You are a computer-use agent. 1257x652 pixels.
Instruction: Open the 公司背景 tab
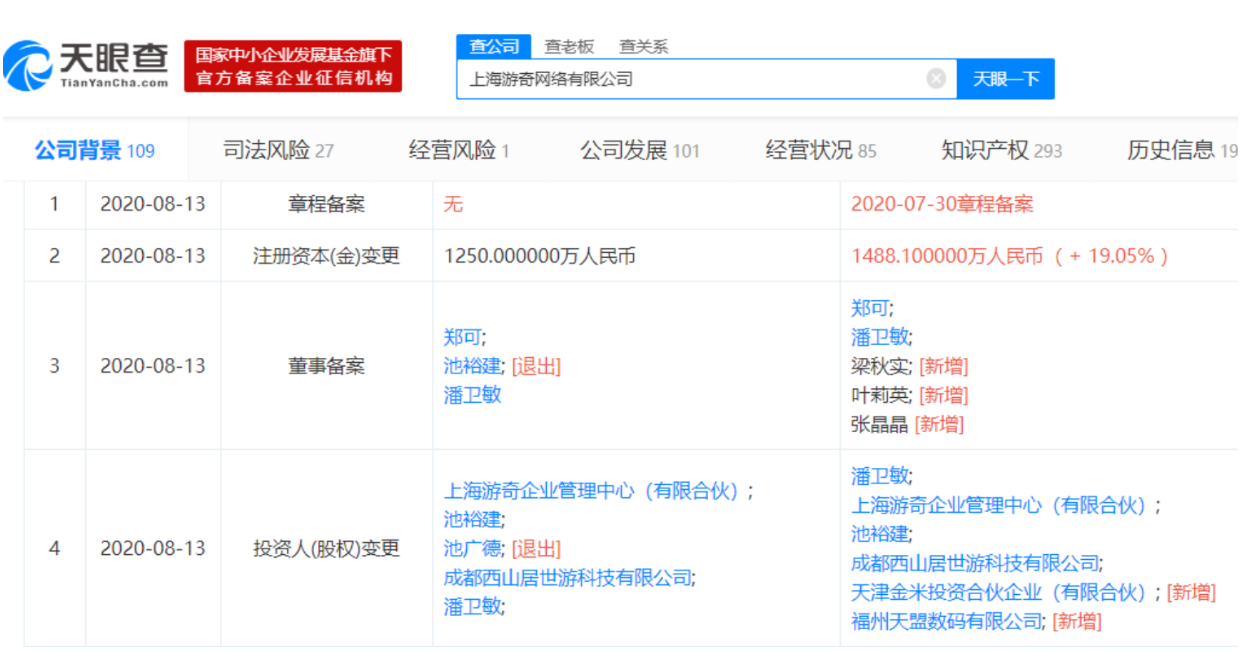(x=94, y=151)
